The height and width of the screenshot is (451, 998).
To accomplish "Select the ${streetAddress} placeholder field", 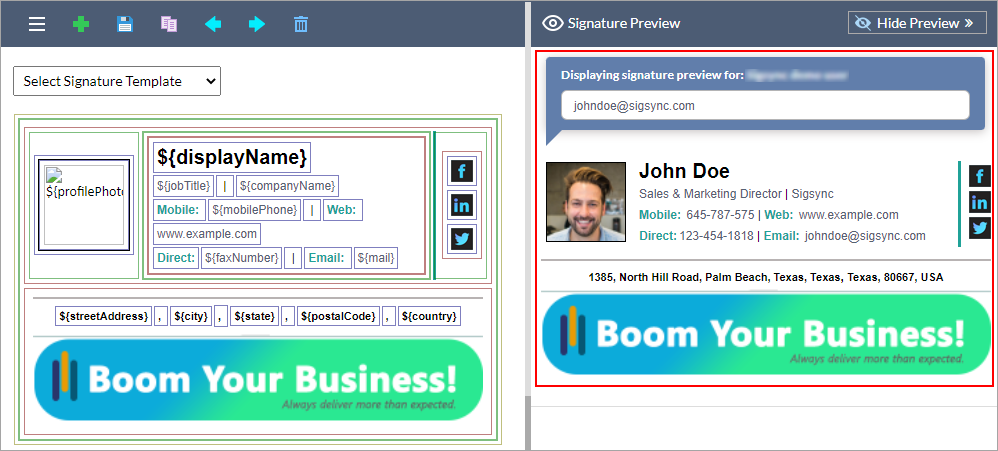I will pos(104,316).
